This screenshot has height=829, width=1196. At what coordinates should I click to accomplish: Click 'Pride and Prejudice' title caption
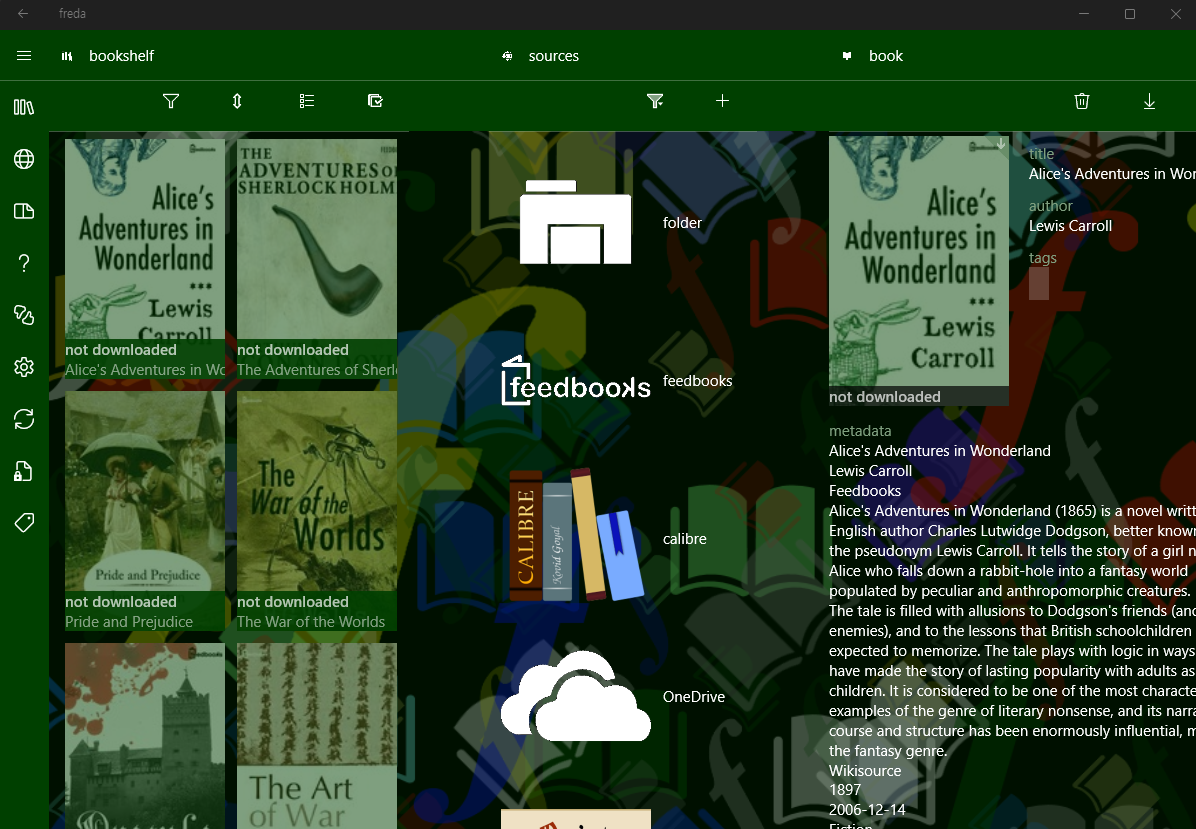(x=129, y=622)
